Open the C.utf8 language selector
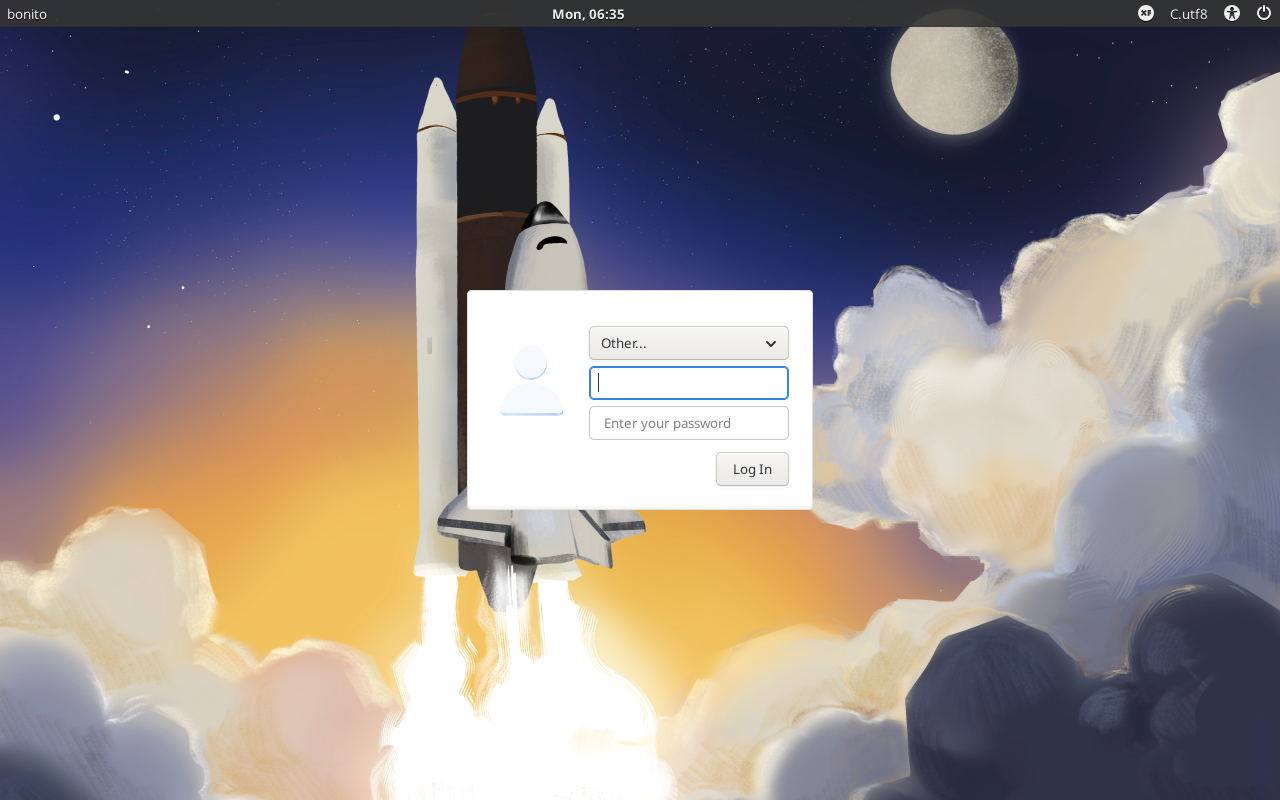1280x800 pixels. coord(1188,14)
